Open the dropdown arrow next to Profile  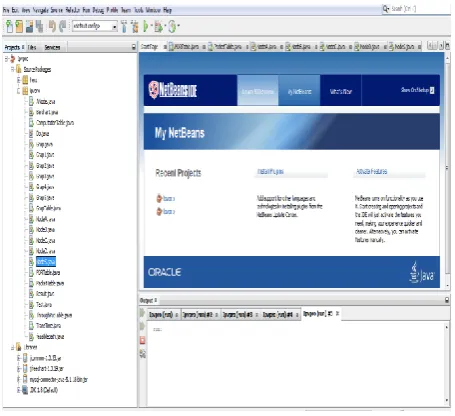178,26
